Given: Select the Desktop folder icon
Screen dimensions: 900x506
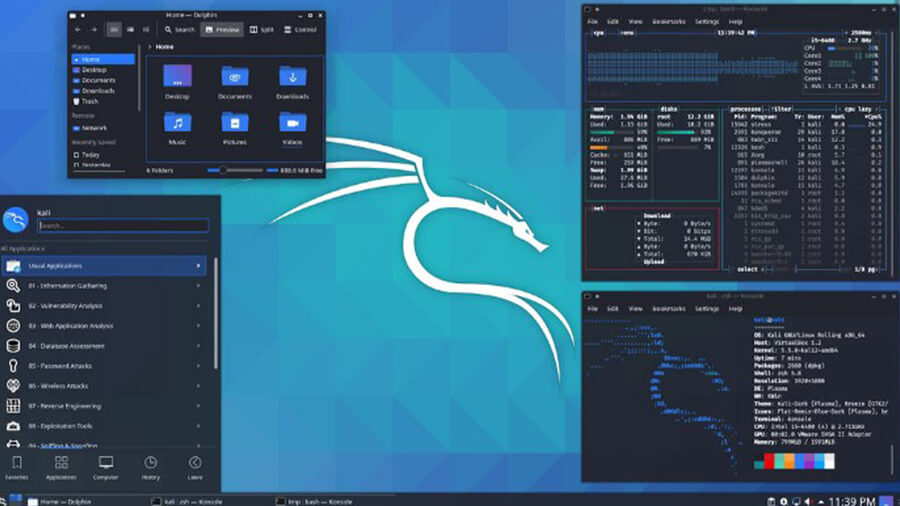Looking at the screenshot, I should click(177, 76).
